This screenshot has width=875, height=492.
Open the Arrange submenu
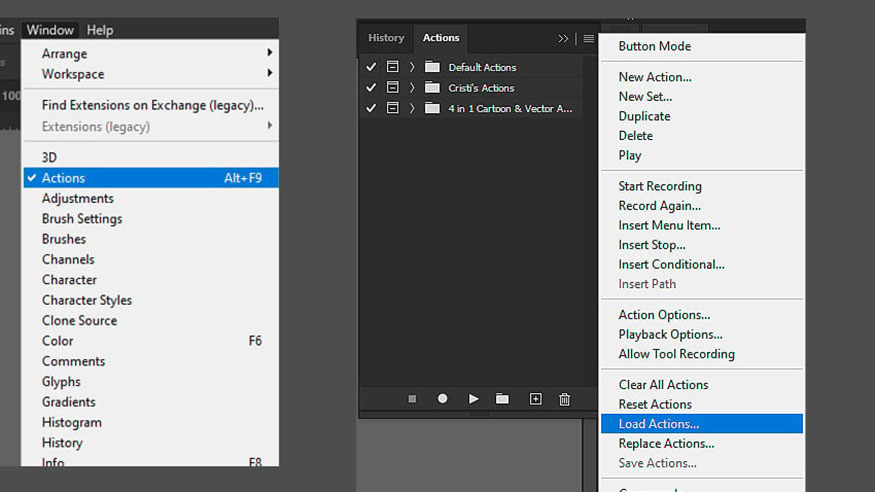click(x=64, y=54)
